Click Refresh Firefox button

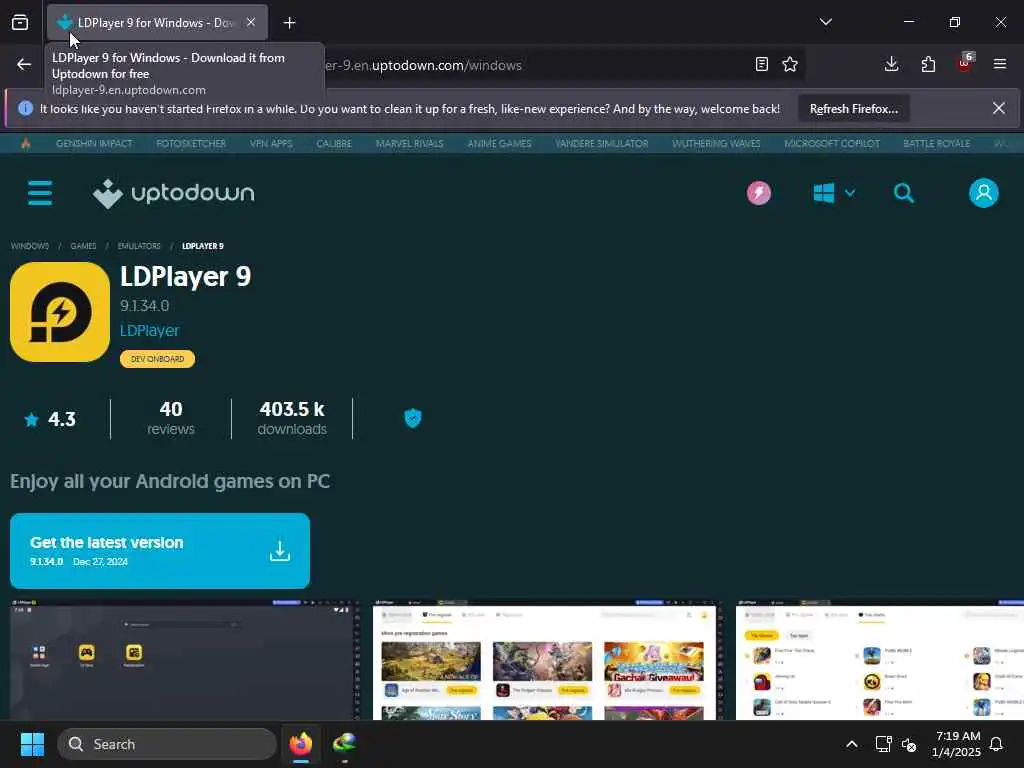(854, 109)
